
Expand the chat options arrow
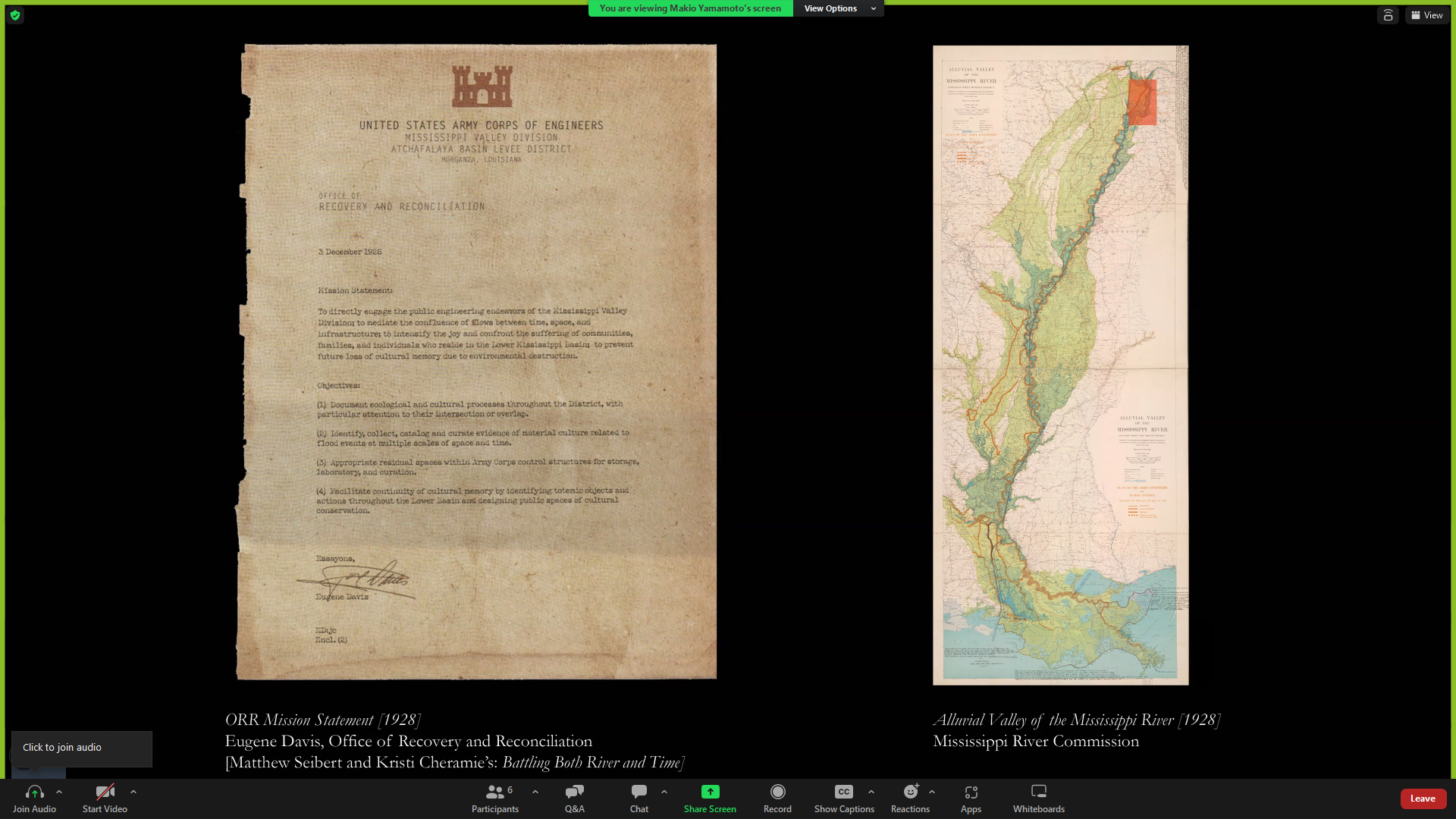(664, 792)
